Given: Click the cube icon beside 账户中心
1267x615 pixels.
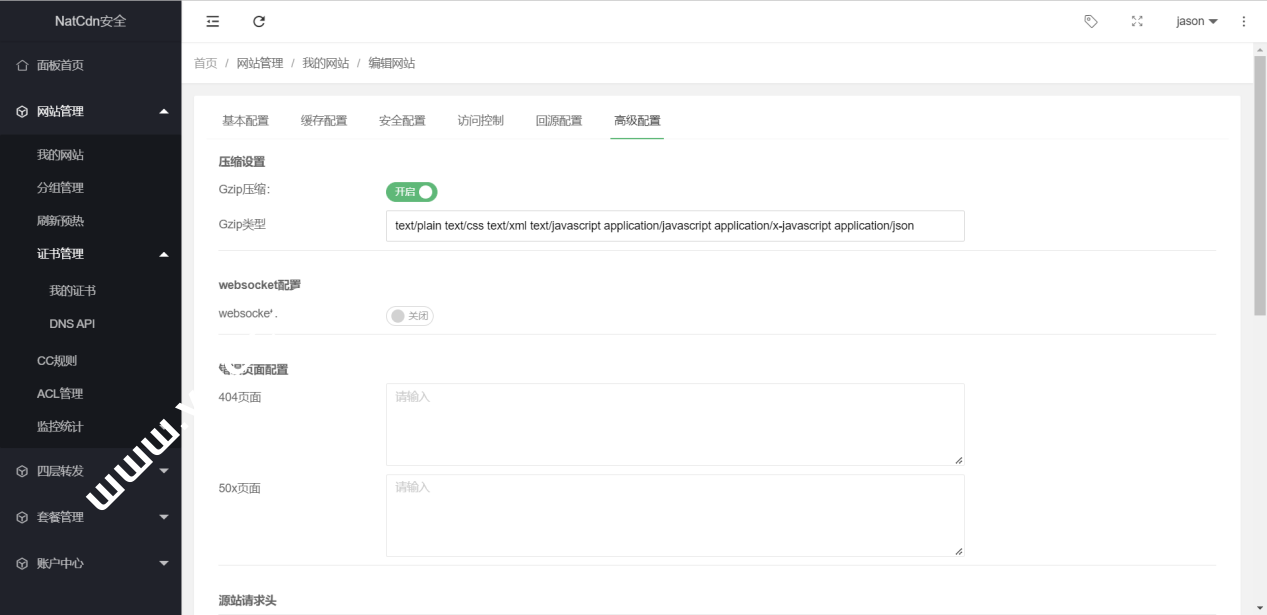Looking at the screenshot, I should pyautogui.click(x=22, y=563).
